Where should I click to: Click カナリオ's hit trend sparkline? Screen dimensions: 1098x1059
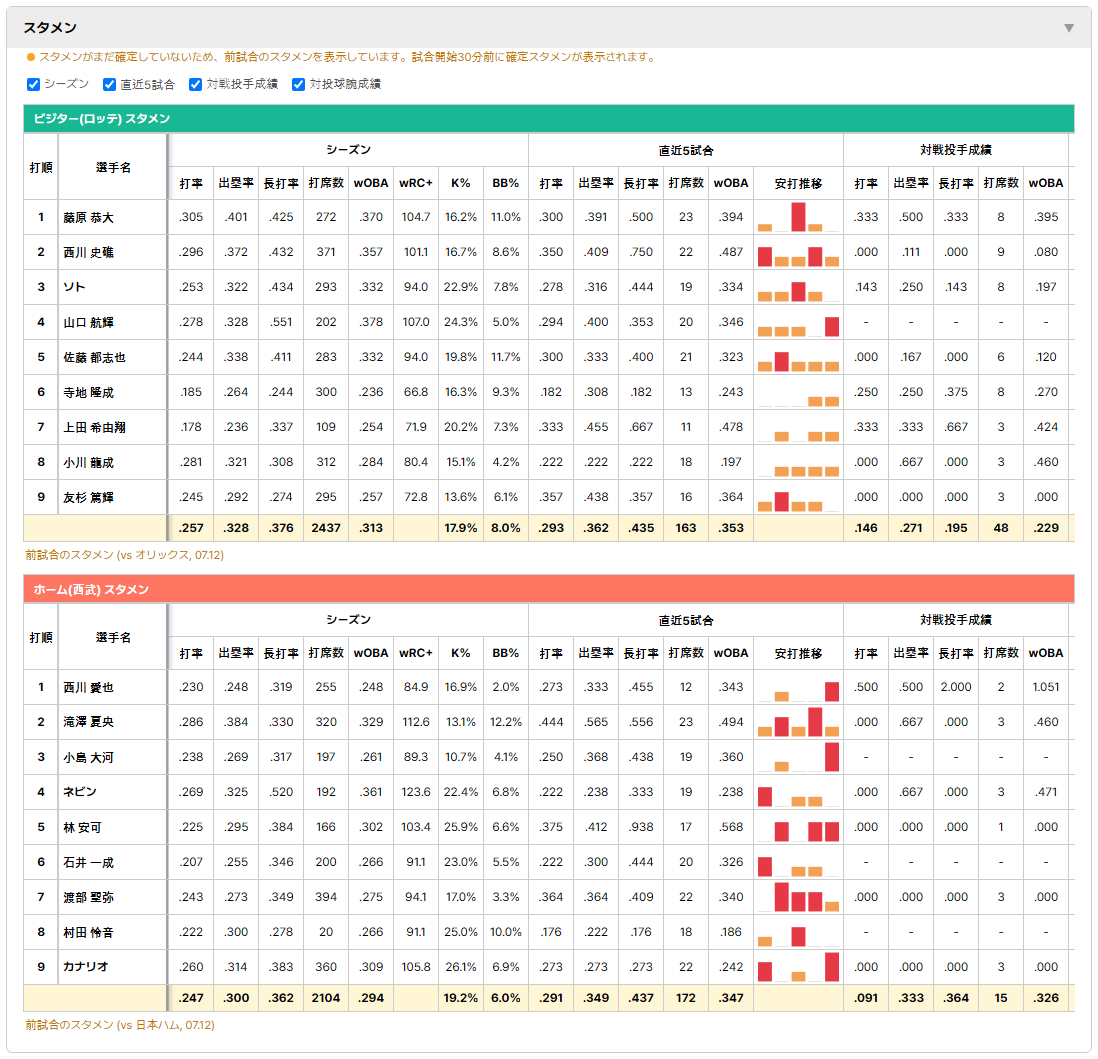pos(798,967)
